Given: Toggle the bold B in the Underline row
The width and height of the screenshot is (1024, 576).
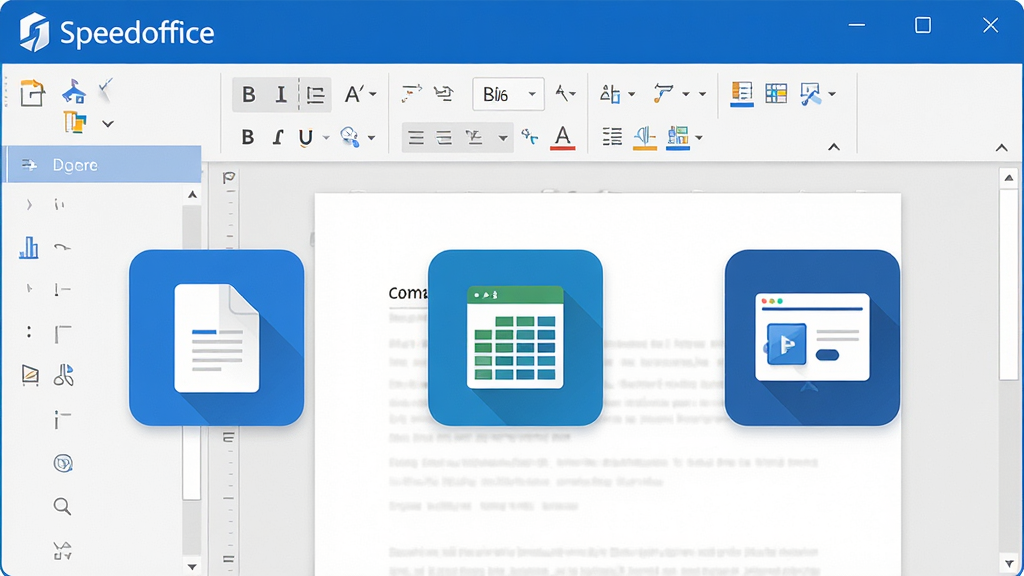Looking at the screenshot, I should pos(248,137).
